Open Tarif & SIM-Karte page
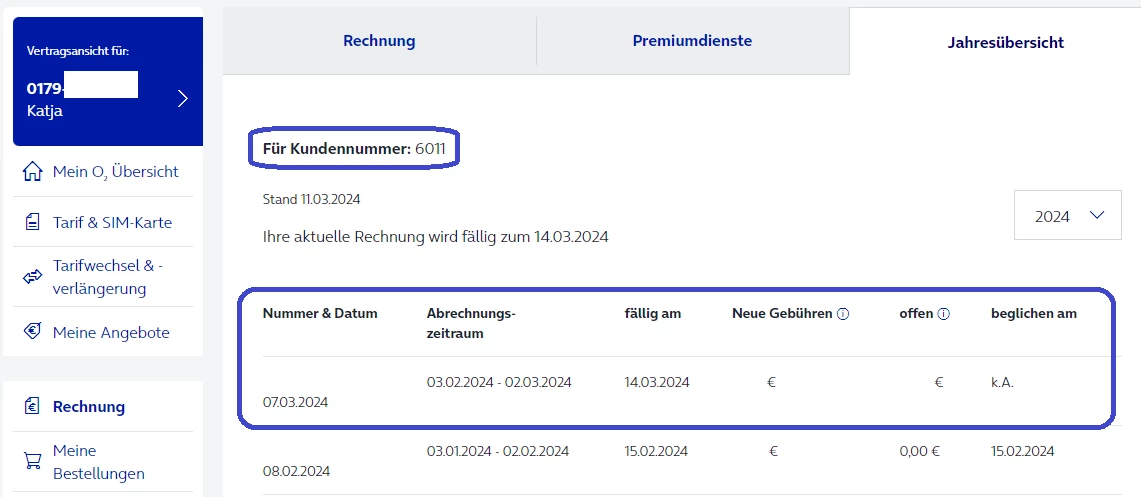This screenshot has height=497, width=1141. [112, 222]
